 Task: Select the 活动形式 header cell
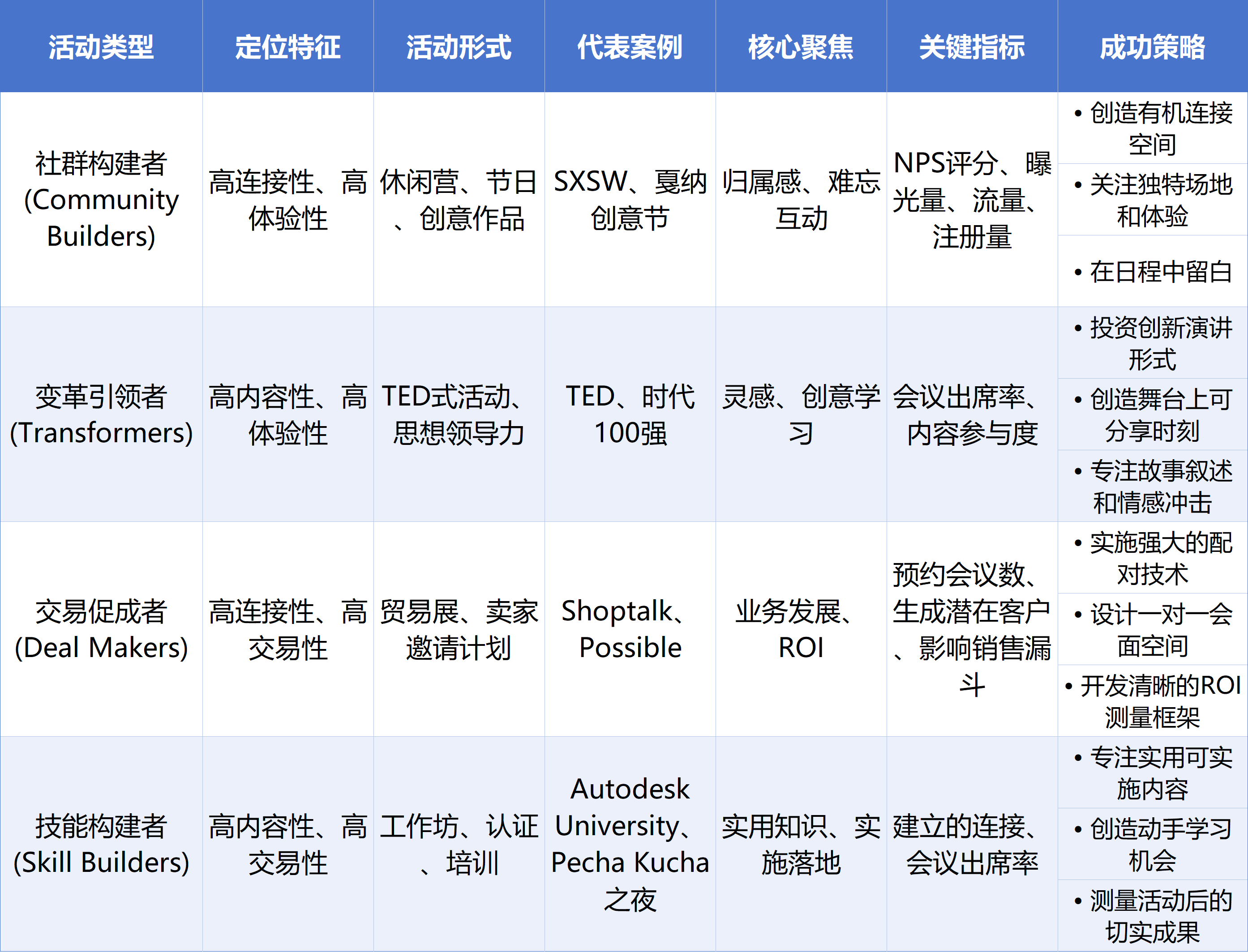coord(459,47)
